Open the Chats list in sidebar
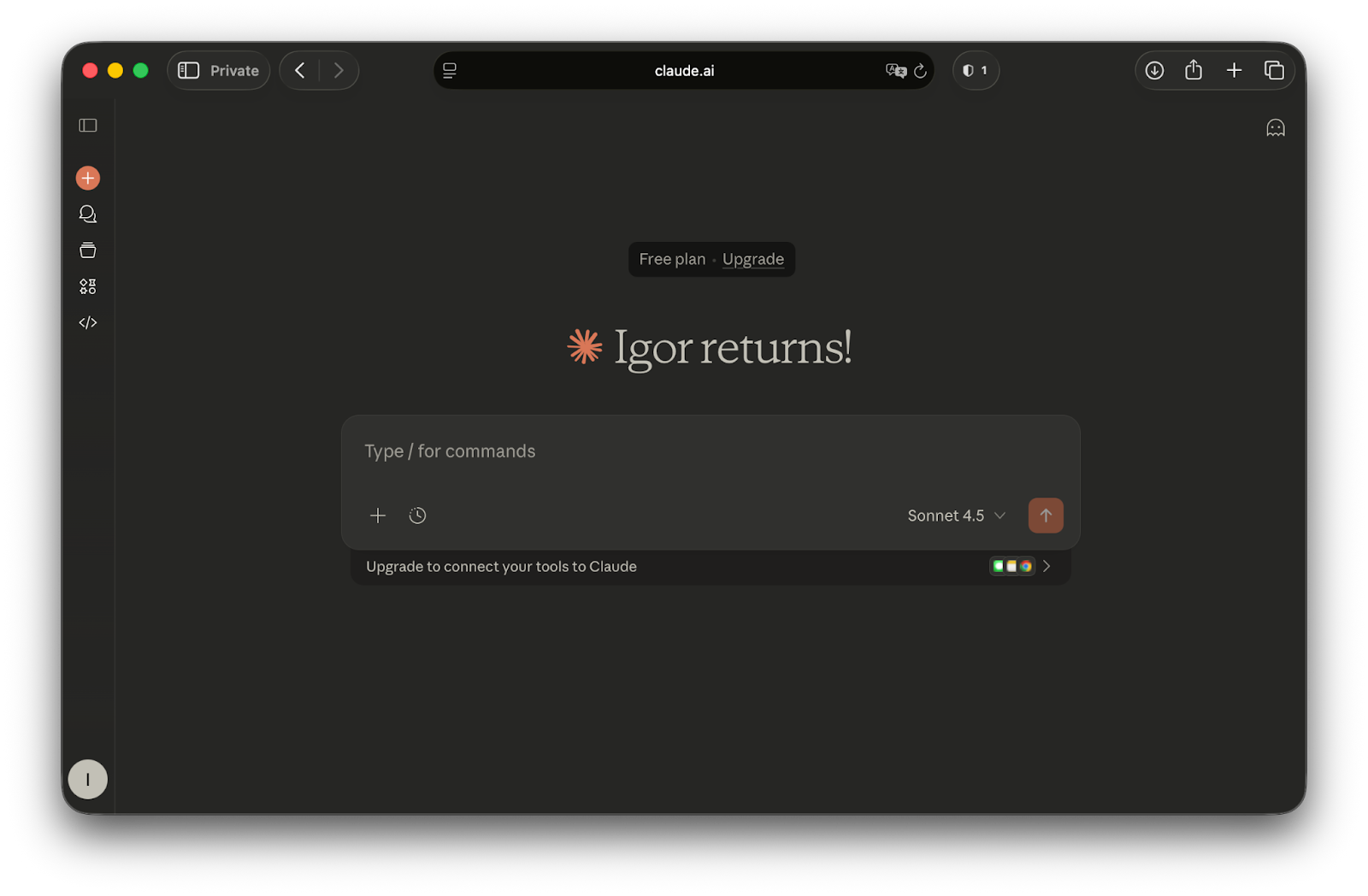 88,214
